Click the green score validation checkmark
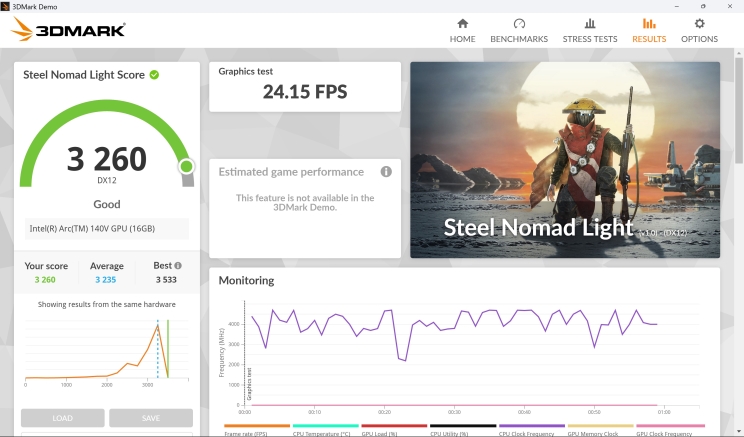 (x=155, y=75)
